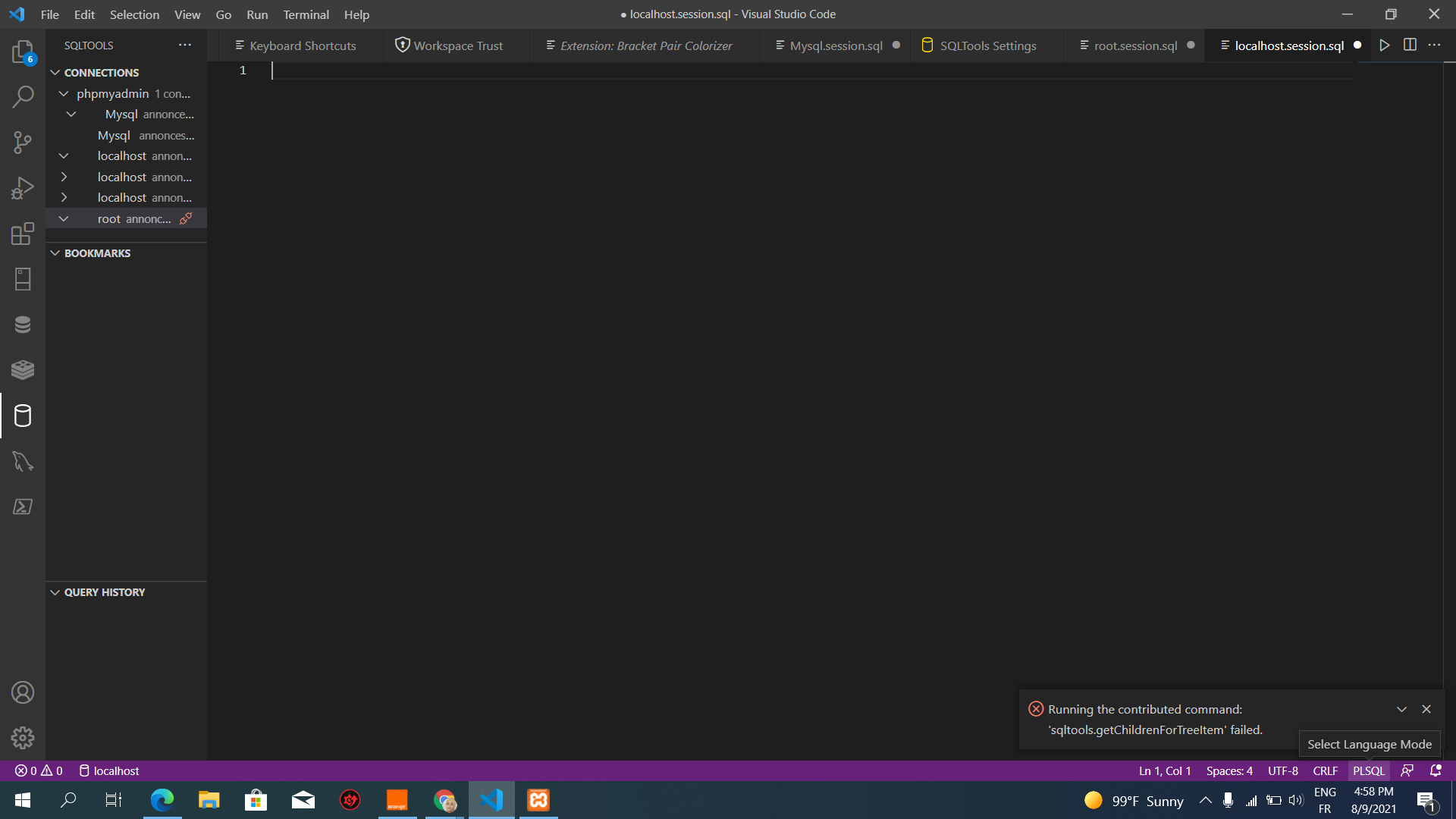Screen dimensions: 1456x819
Task: Open notifications bell in status bar
Action: pos(1436,770)
